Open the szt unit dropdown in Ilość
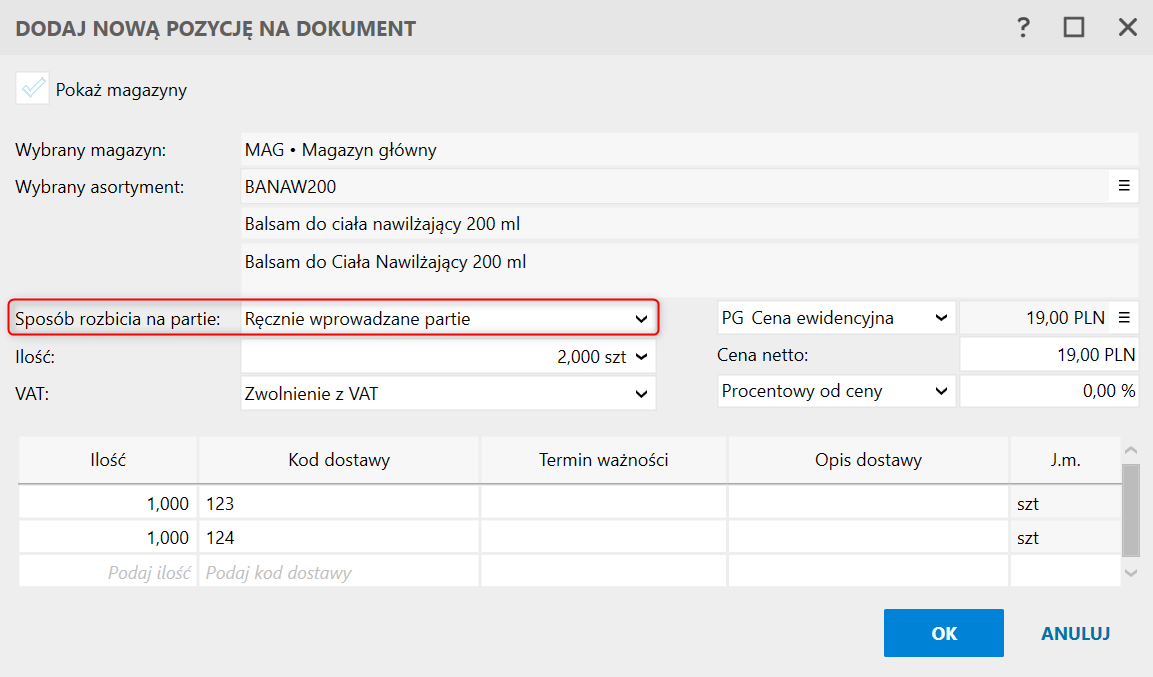 pos(640,355)
